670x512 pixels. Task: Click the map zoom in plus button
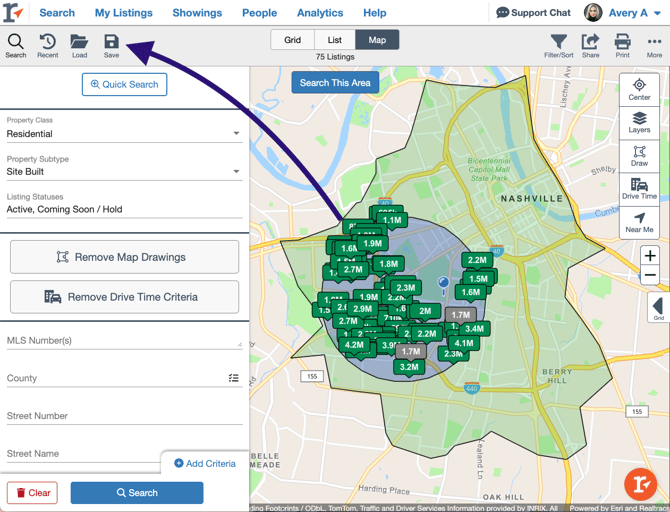click(x=650, y=256)
